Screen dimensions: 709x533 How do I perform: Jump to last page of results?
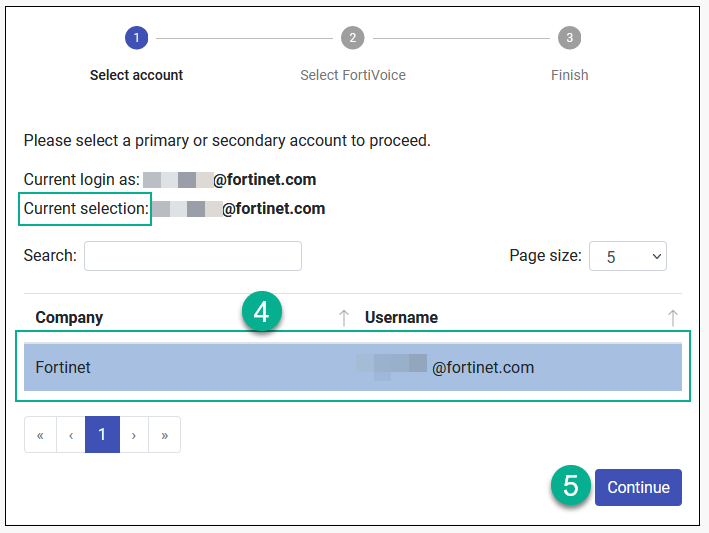[x=164, y=435]
